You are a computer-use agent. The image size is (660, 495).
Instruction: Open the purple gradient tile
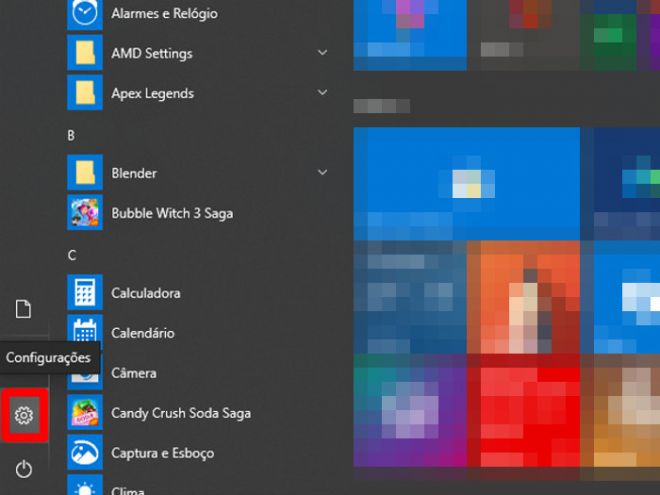point(410,411)
